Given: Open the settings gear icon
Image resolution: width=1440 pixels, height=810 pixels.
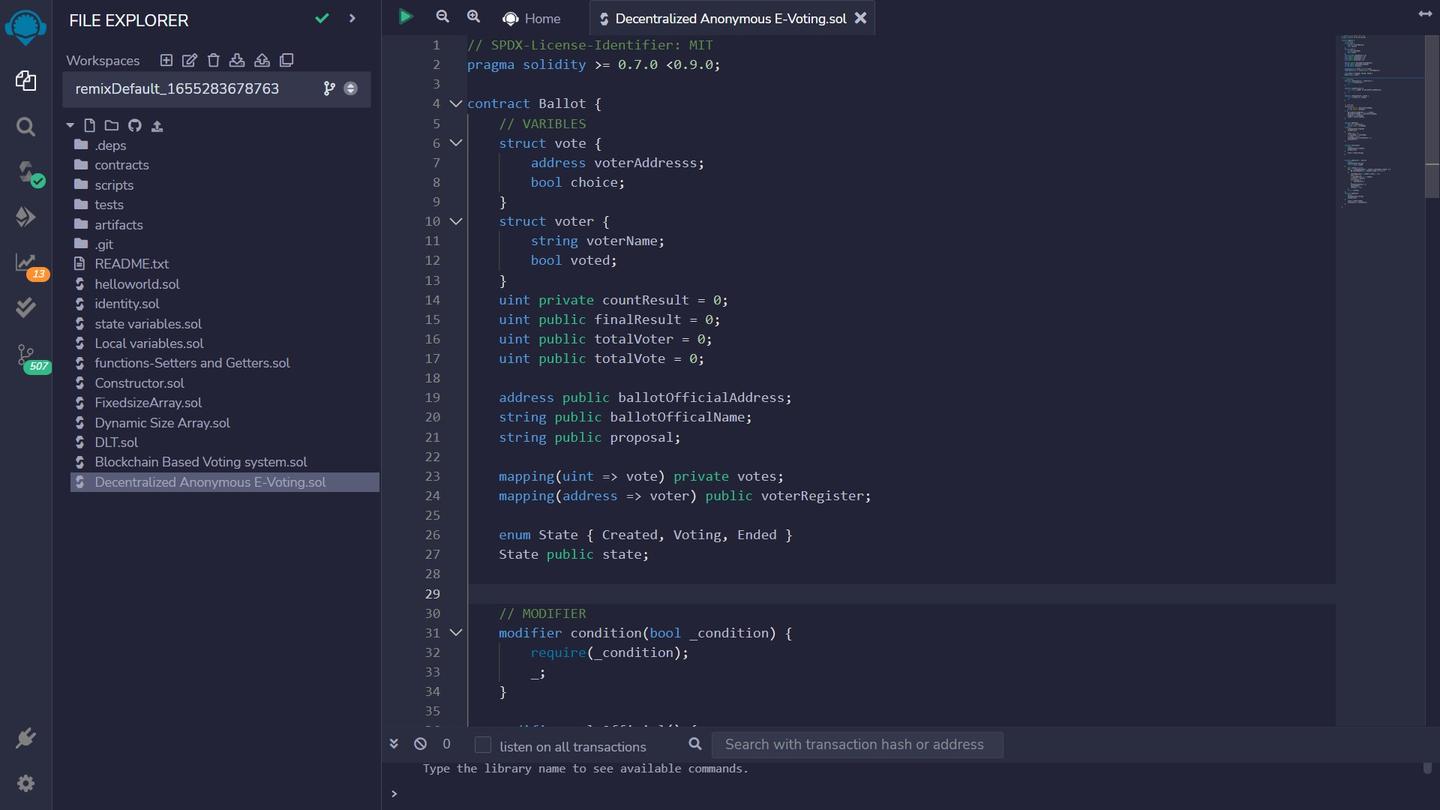Looking at the screenshot, I should click(x=26, y=784).
